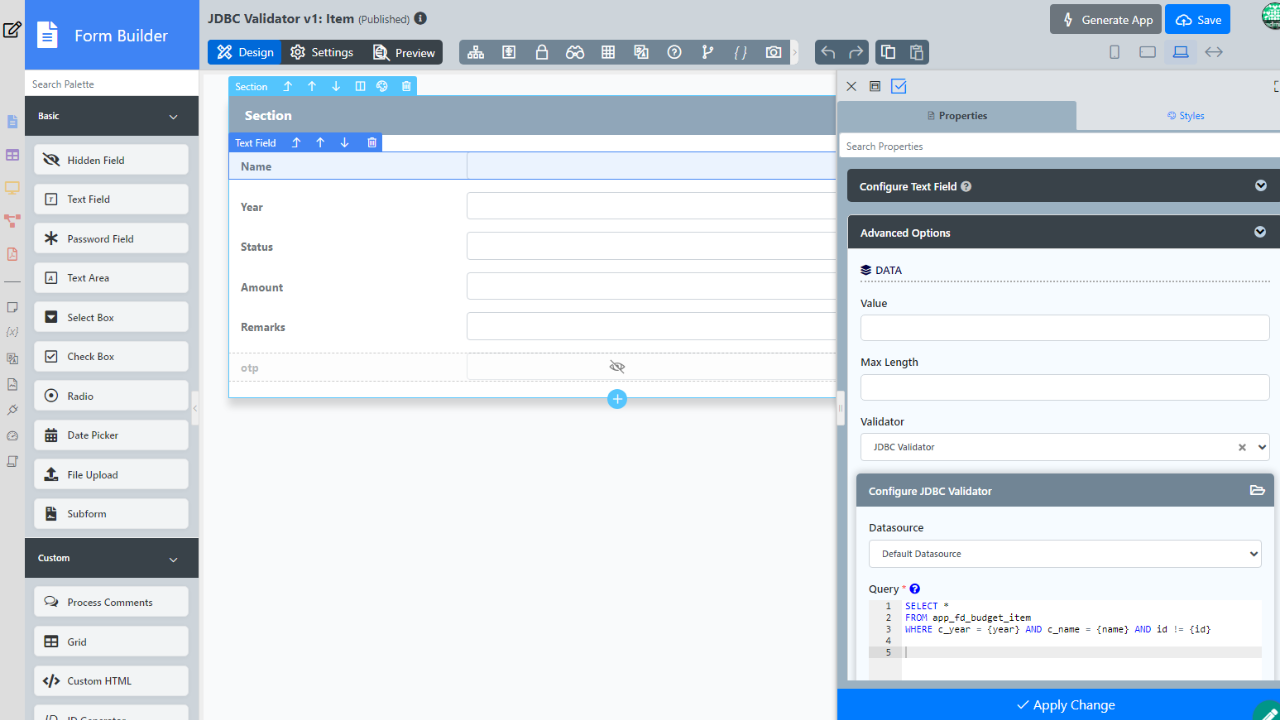Open the Settings tab
The image size is (1280, 720).
click(x=322, y=52)
